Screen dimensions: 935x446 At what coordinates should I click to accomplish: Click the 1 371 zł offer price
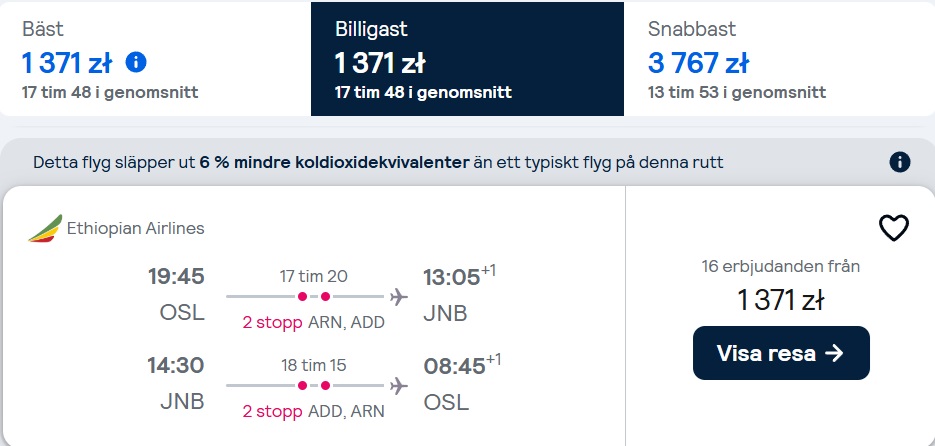[x=781, y=300]
